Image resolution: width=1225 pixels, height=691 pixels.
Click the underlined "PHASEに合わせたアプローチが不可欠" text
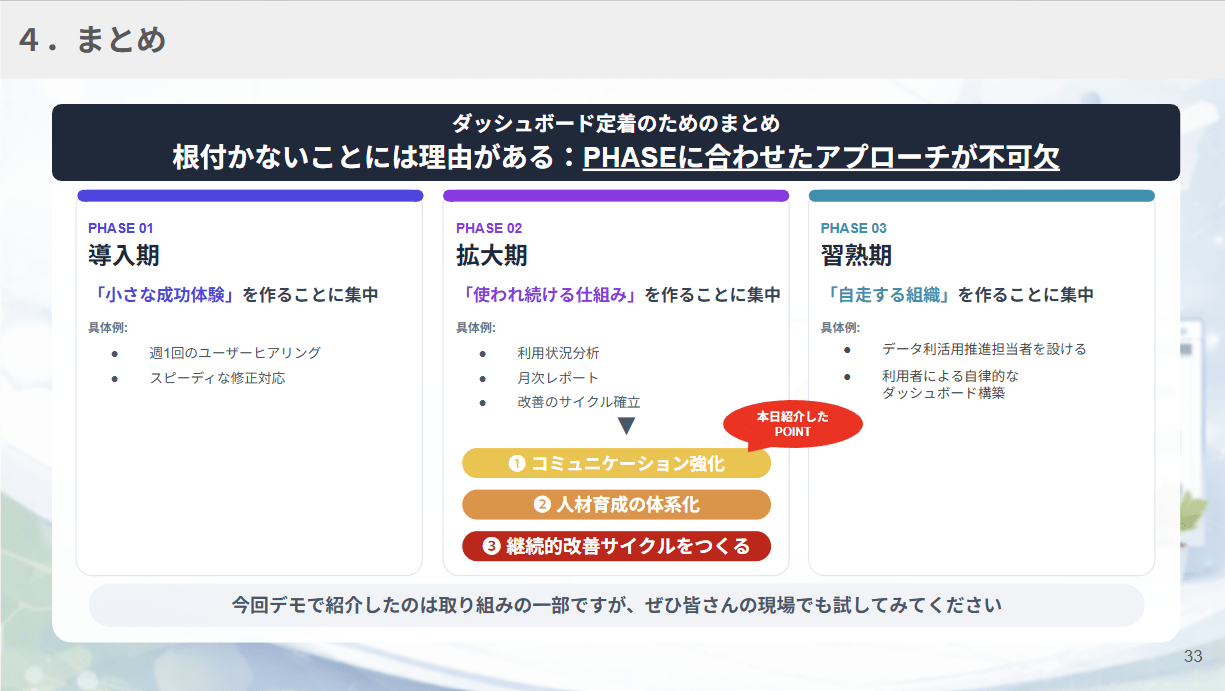coord(821,158)
